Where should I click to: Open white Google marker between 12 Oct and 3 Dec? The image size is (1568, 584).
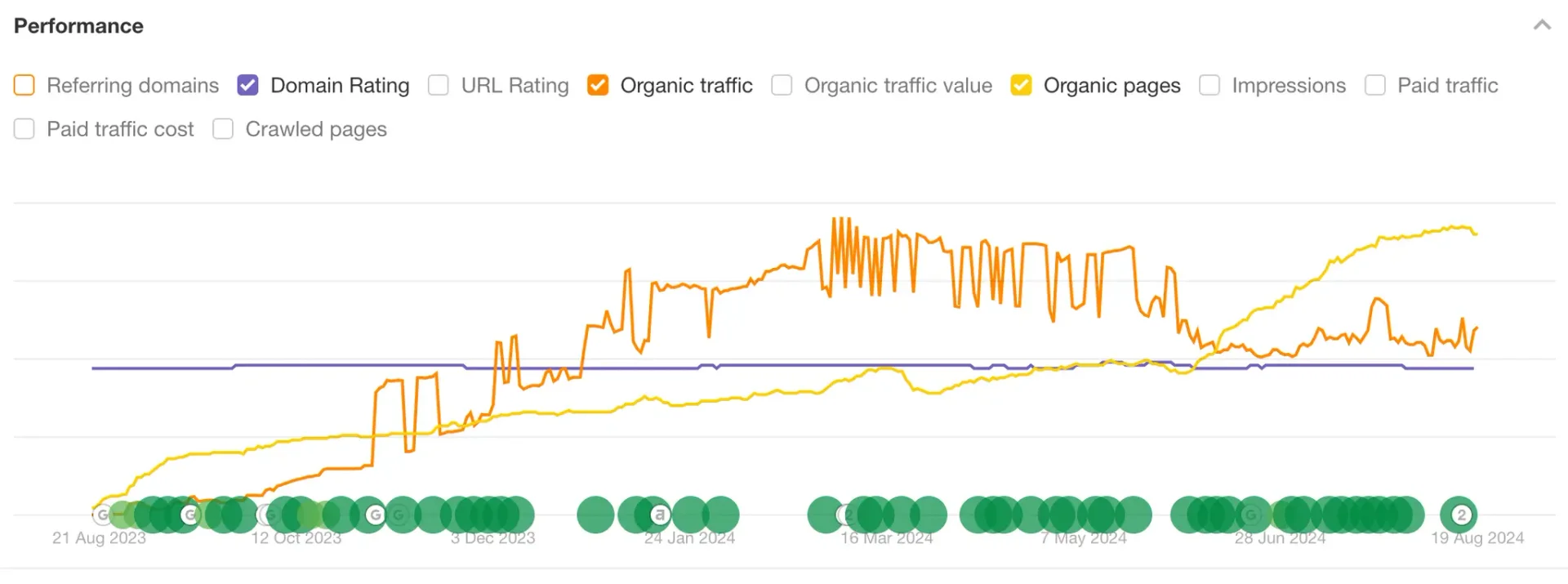tap(375, 515)
